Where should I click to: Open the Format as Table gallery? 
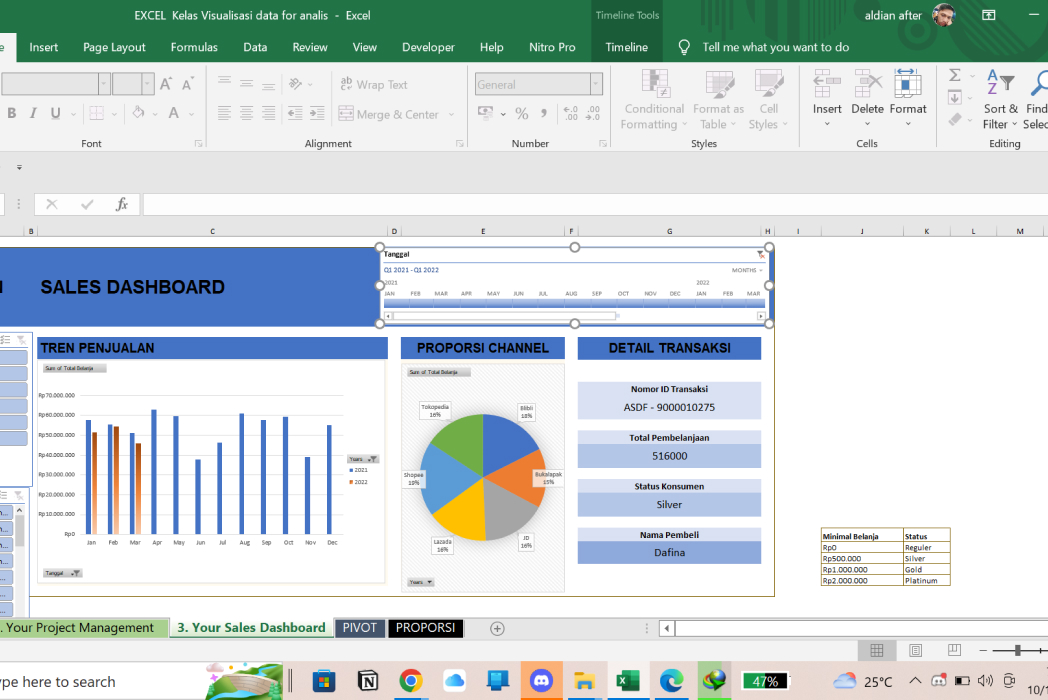point(718,99)
